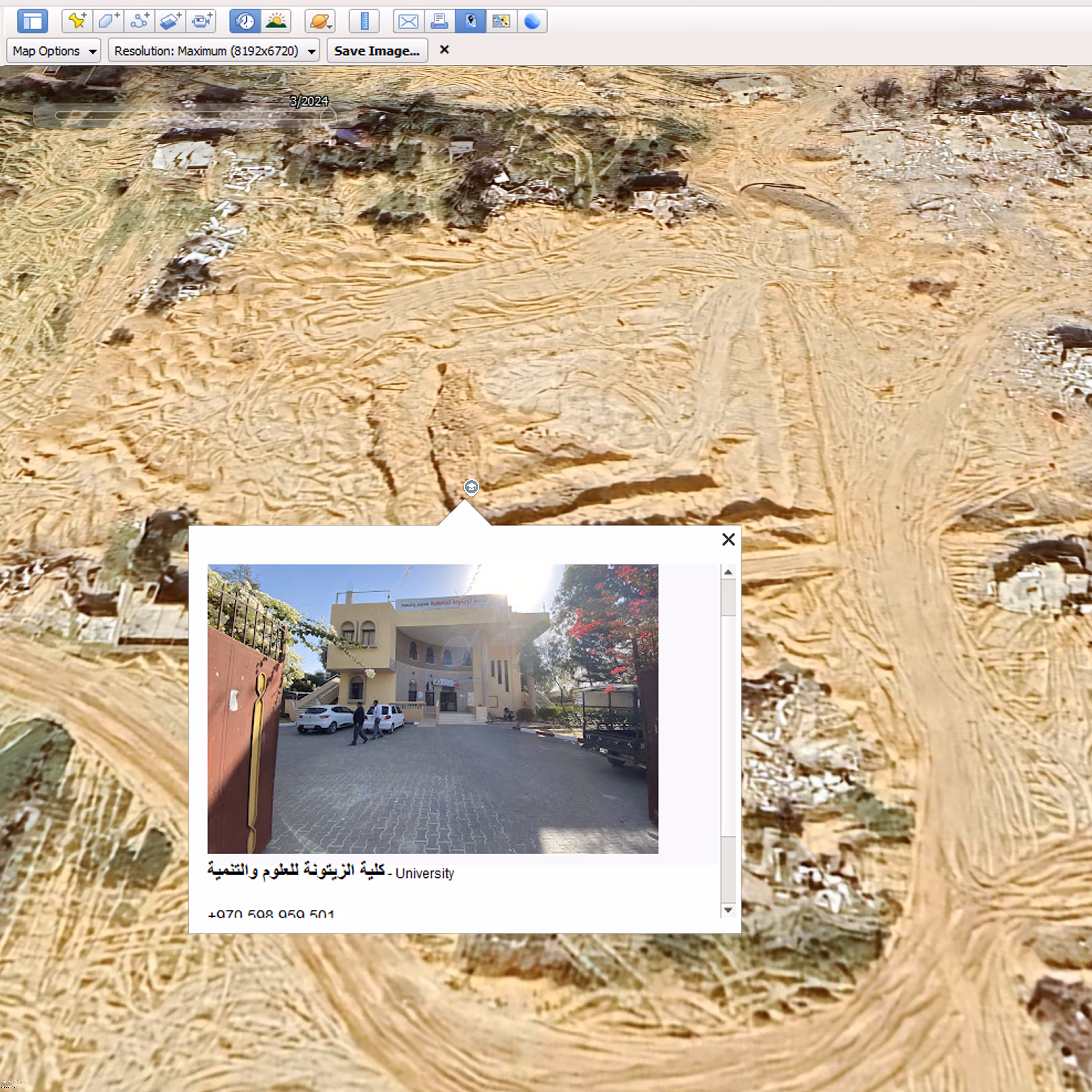Click balloon scrollbar down arrow
This screenshot has width=1092, height=1092.
(x=728, y=910)
